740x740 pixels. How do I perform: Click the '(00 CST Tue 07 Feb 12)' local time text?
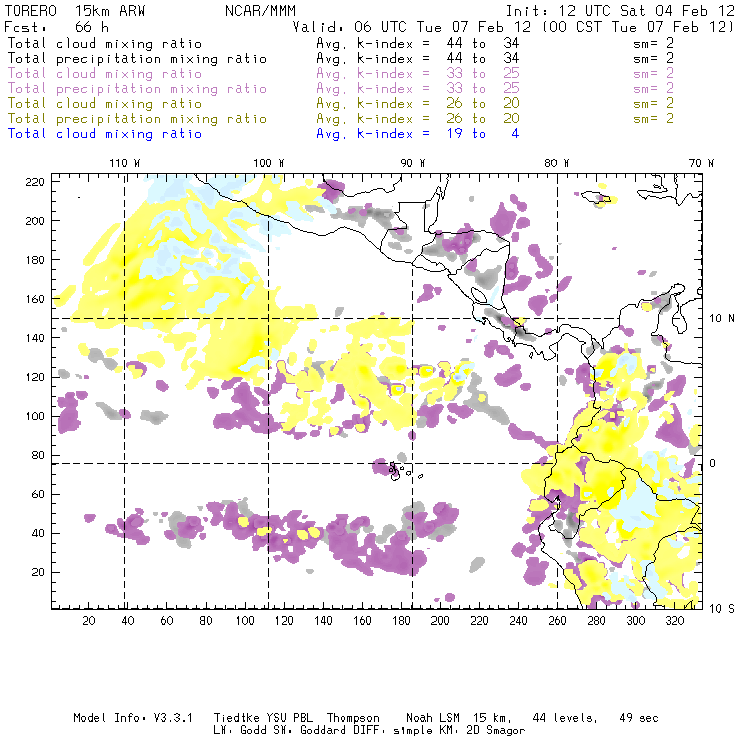coord(638,27)
